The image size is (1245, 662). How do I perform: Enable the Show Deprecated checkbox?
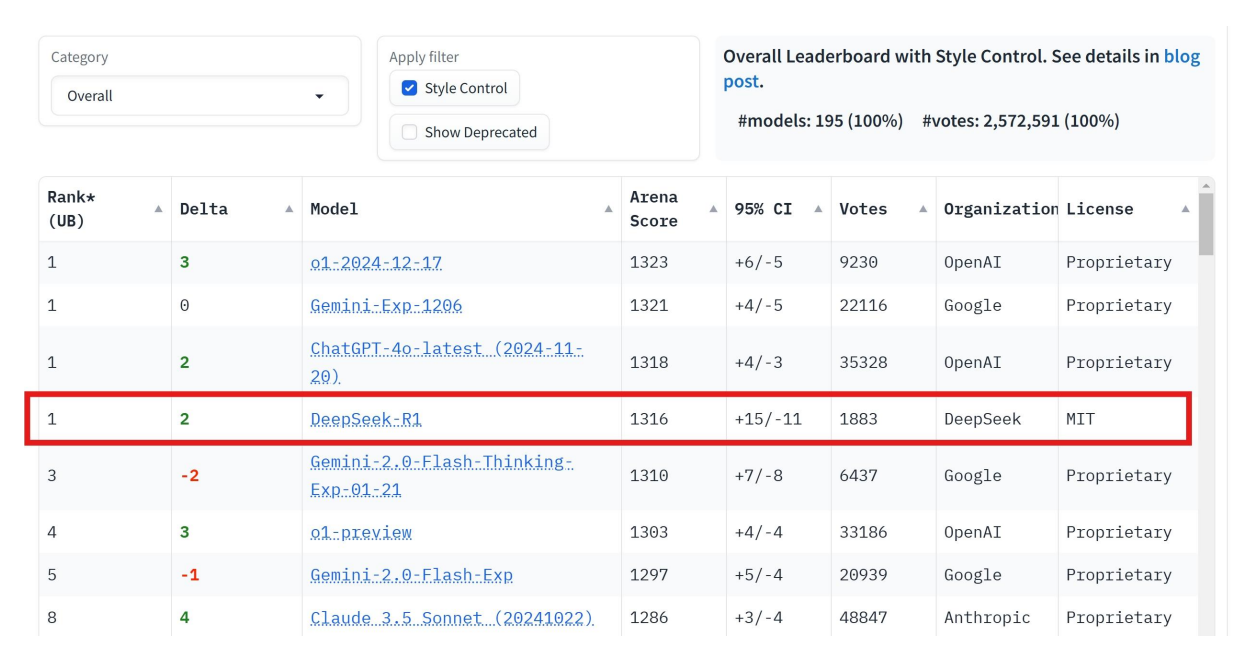(x=409, y=132)
